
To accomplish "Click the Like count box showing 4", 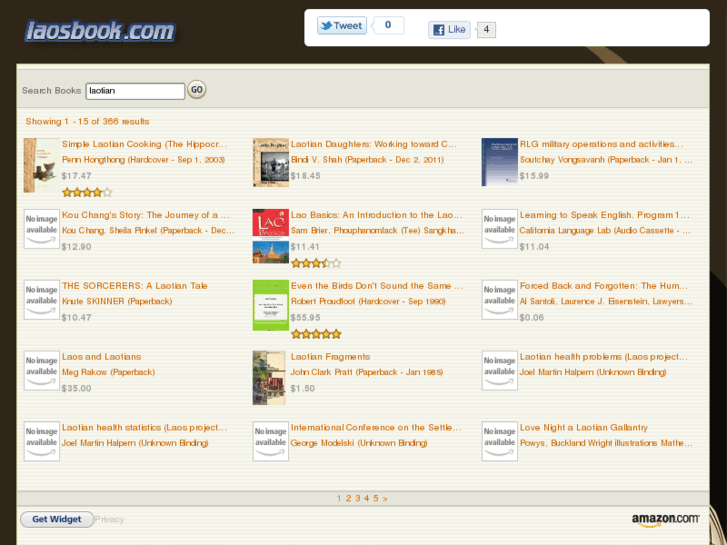I will tap(486, 30).
